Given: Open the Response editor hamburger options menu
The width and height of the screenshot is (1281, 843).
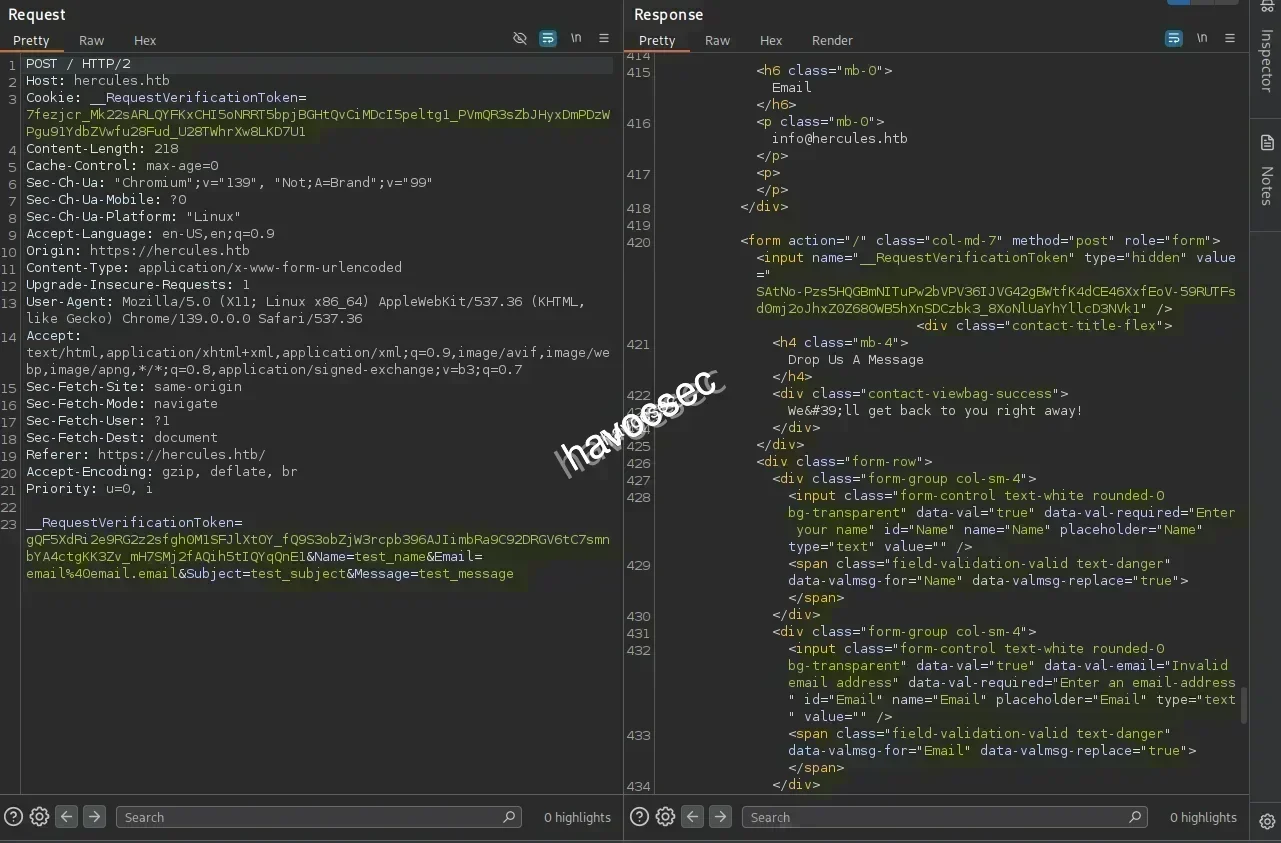Looking at the screenshot, I should coord(1229,38).
